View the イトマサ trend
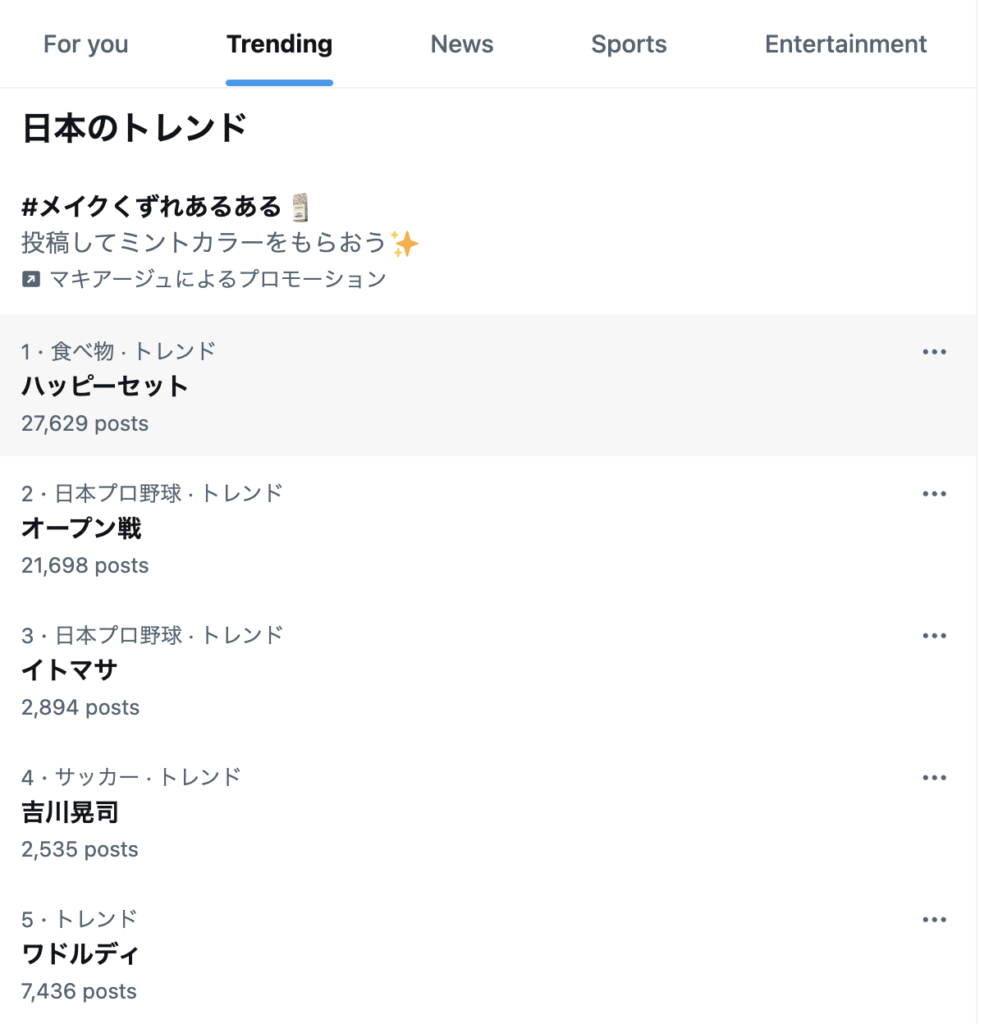This screenshot has width=998, height=1024. 69,671
